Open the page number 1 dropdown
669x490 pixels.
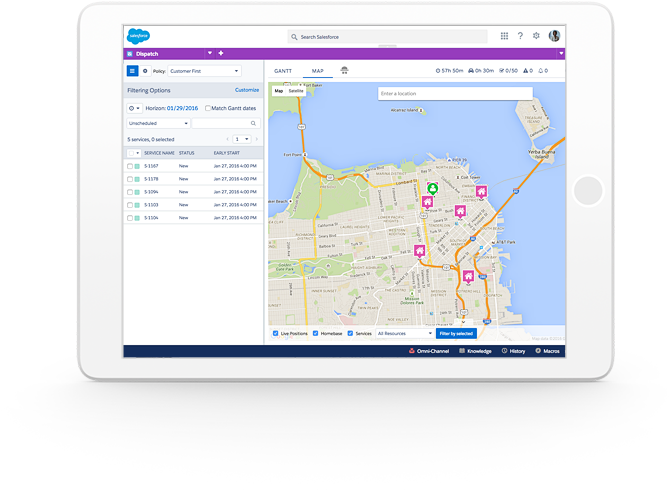pyautogui.click(x=241, y=139)
